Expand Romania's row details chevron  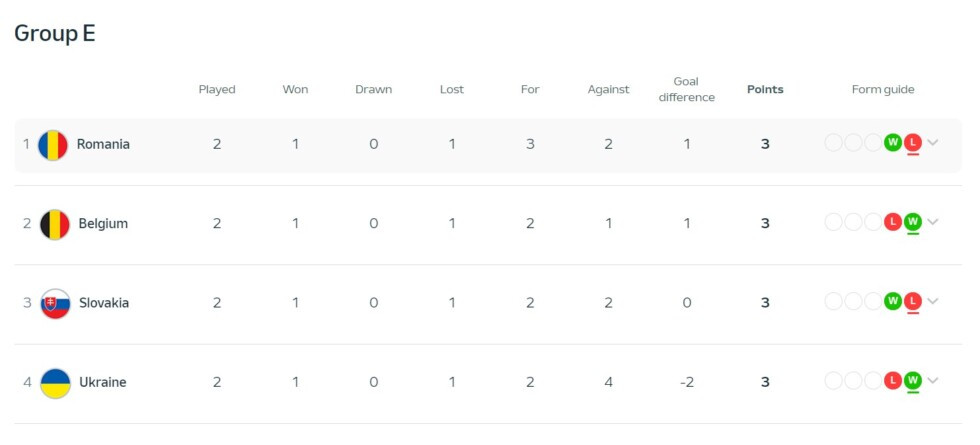(x=933, y=143)
